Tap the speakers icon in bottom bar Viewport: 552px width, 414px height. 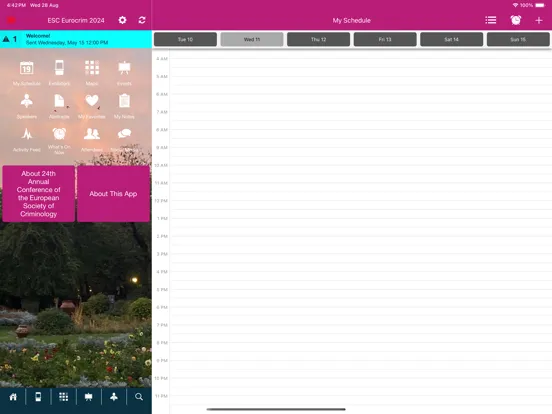coord(114,397)
